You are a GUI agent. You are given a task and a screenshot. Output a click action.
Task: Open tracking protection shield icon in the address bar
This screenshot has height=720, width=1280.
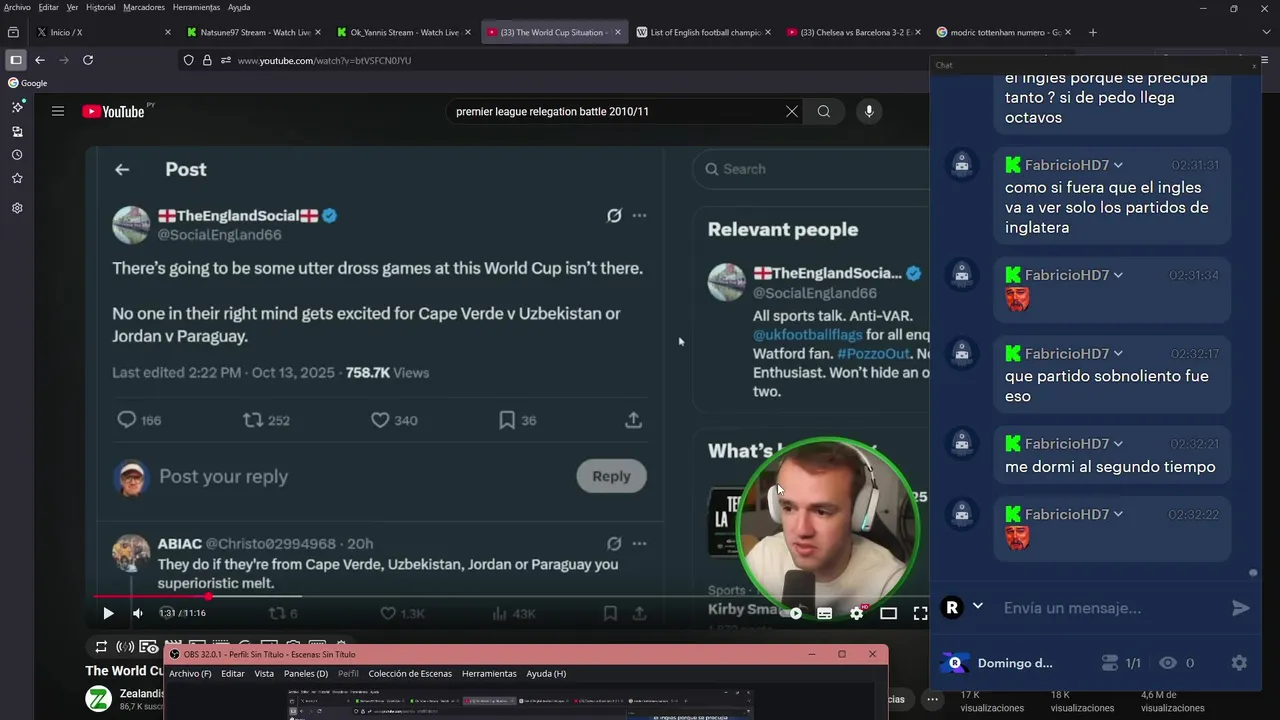(x=188, y=60)
